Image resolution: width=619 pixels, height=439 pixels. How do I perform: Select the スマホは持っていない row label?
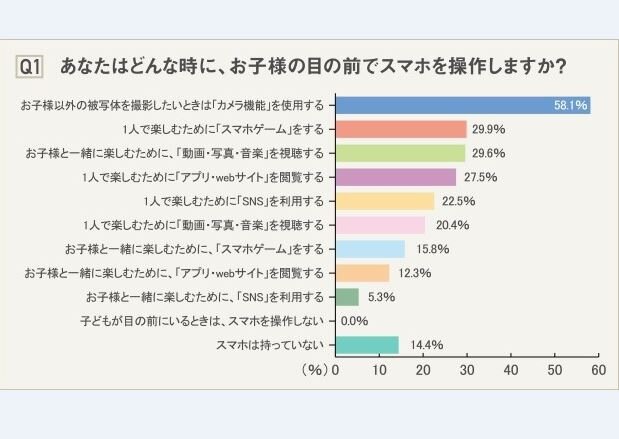269,345
